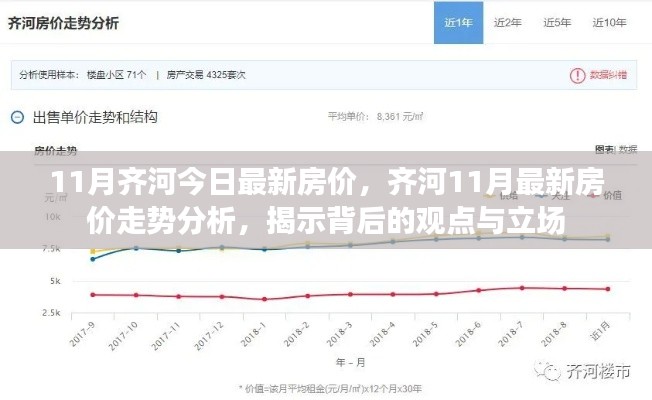Click the gray line marker at 2018-8
The width and height of the screenshot is (652, 400).
(564, 239)
